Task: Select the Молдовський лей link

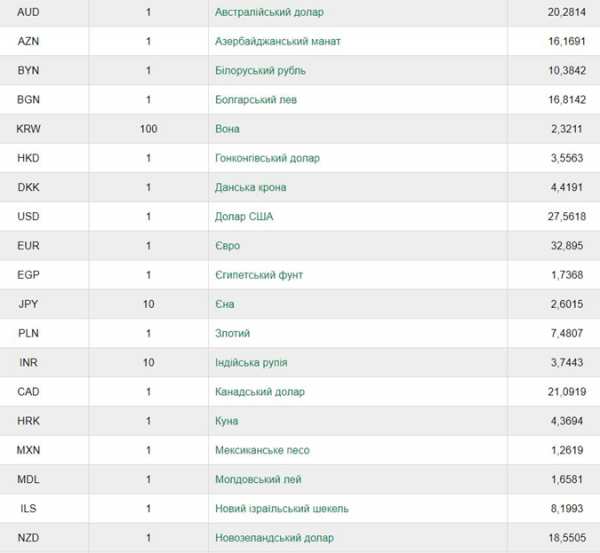Action: pyautogui.click(x=258, y=480)
